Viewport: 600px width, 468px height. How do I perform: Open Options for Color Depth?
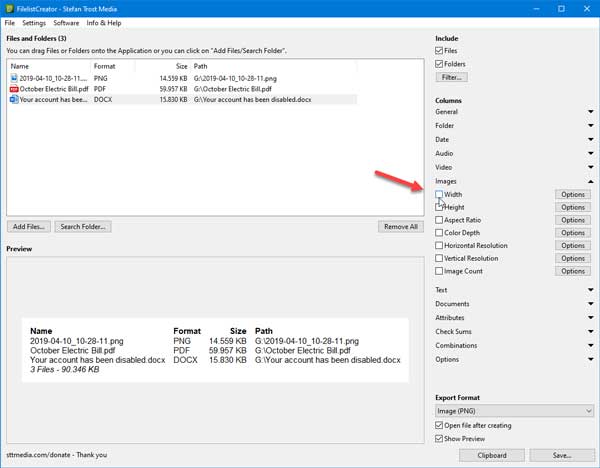pos(572,233)
